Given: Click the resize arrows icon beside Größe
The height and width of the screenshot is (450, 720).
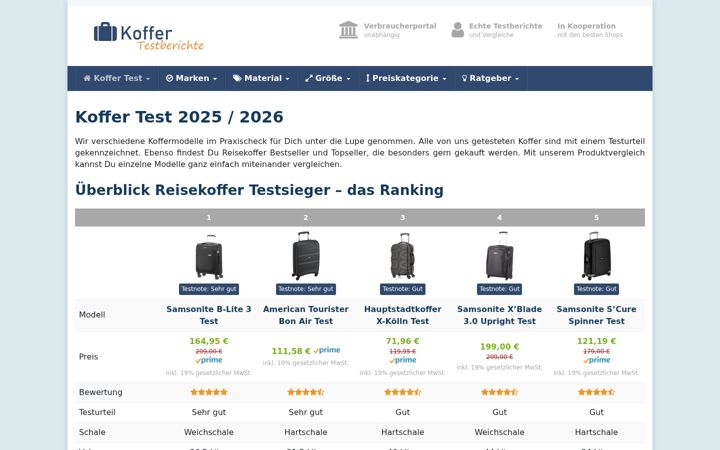Looking at the screenshot, I should [x=309, y=78].
